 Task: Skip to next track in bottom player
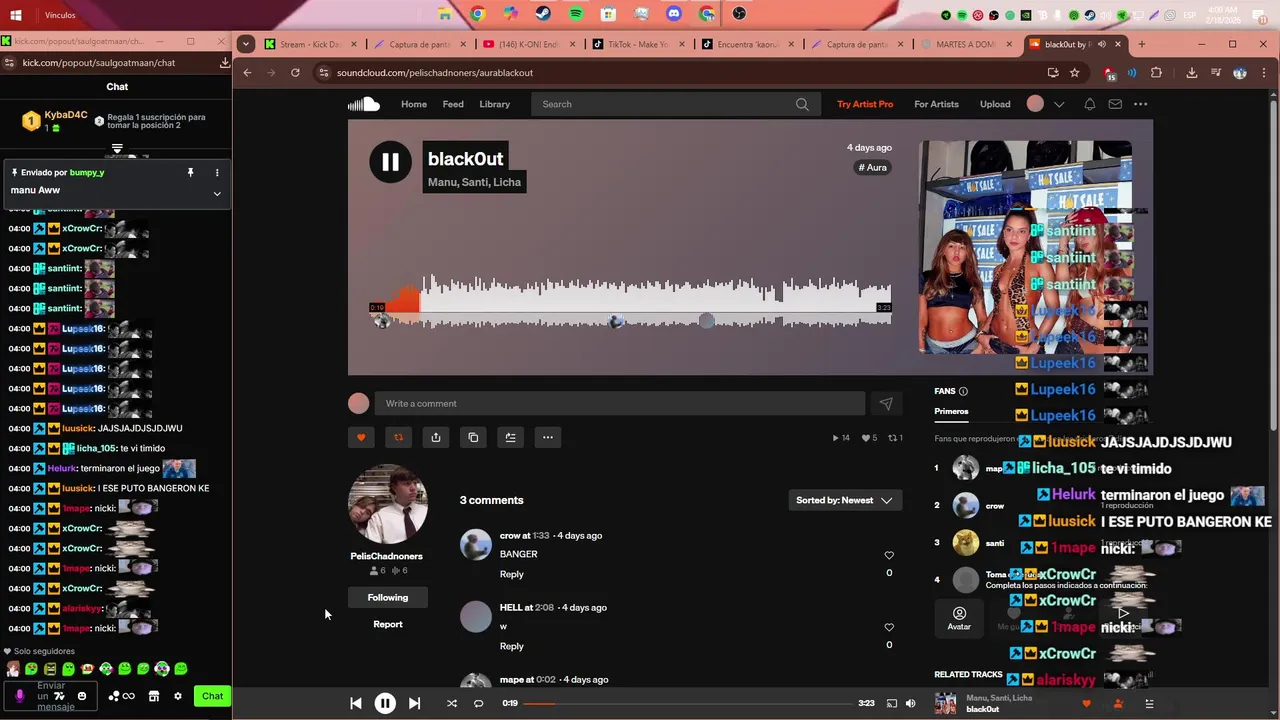[414, 703]
